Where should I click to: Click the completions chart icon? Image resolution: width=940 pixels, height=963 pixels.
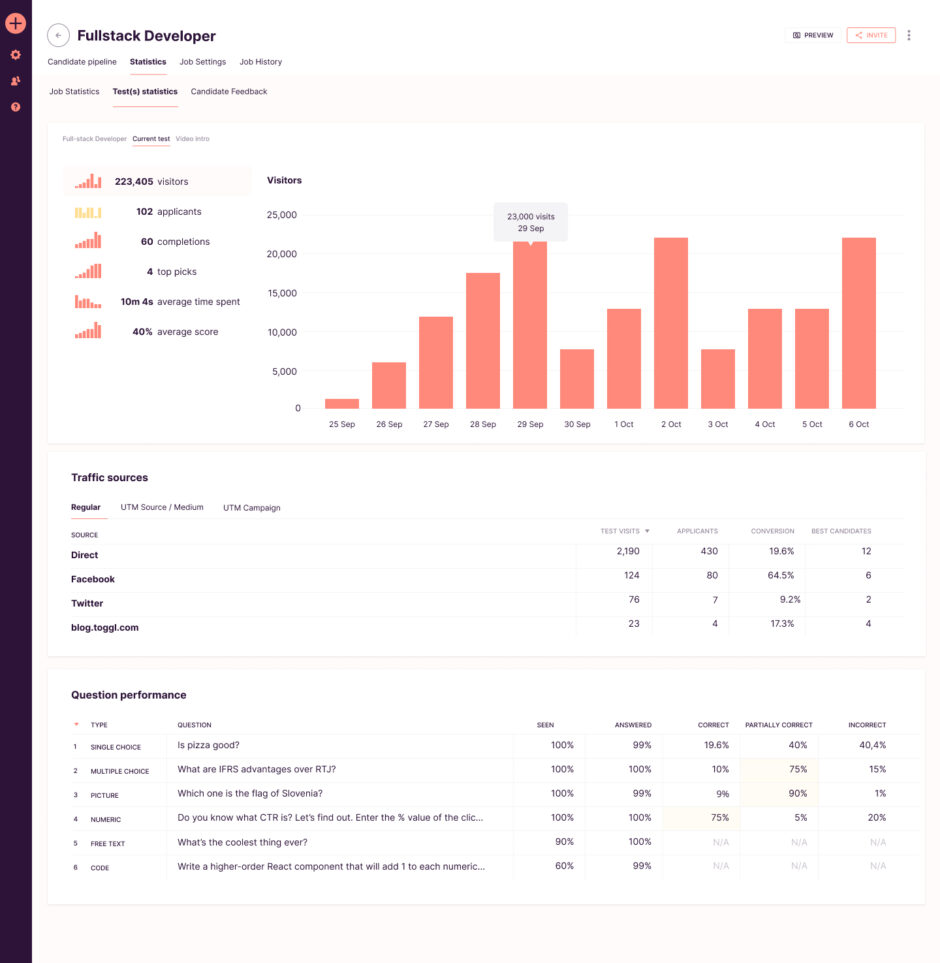click(x=87, y=241)
